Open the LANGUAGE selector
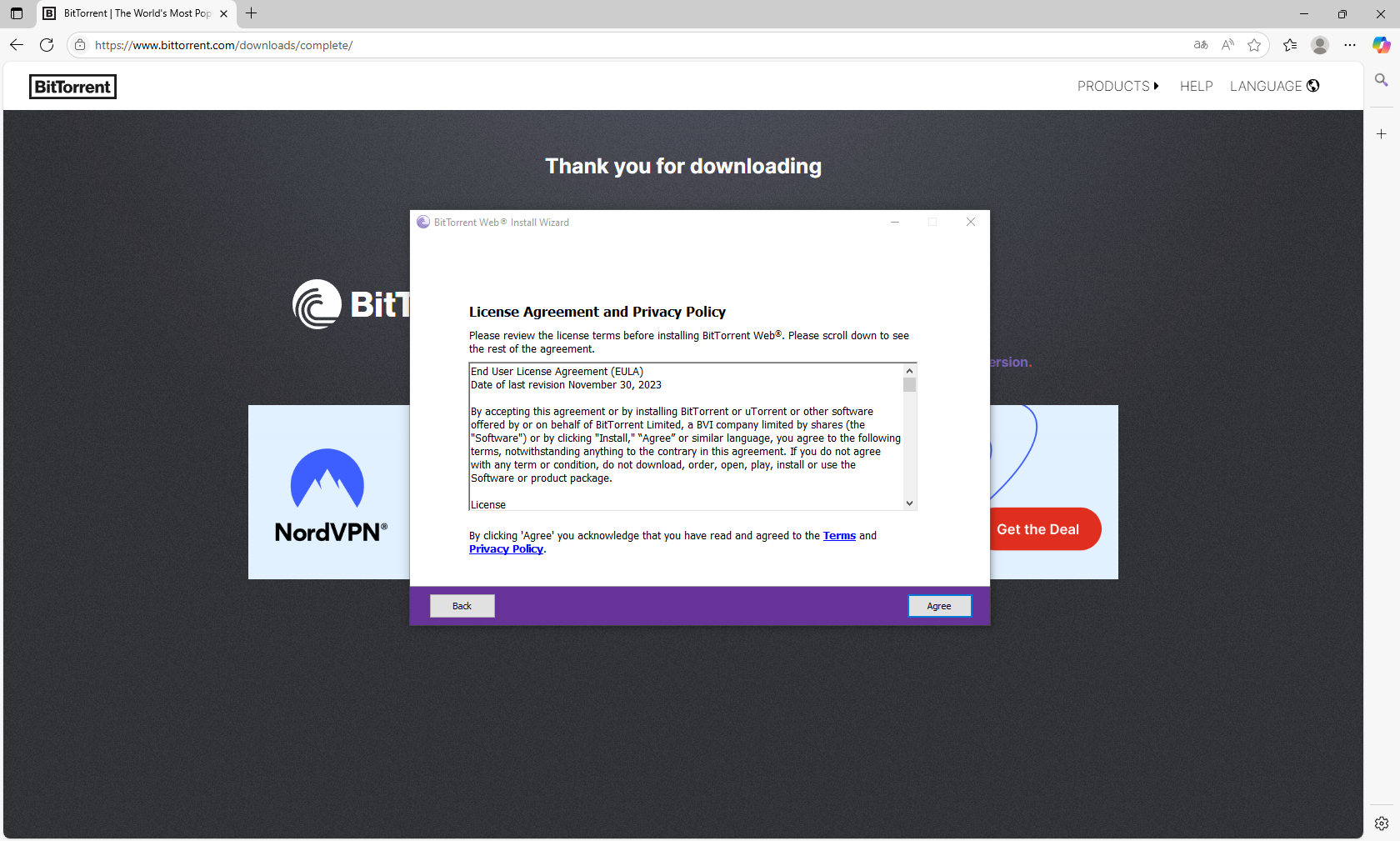The width and height of the screenshot is (1400, 841). click(x=1274, y=86)
